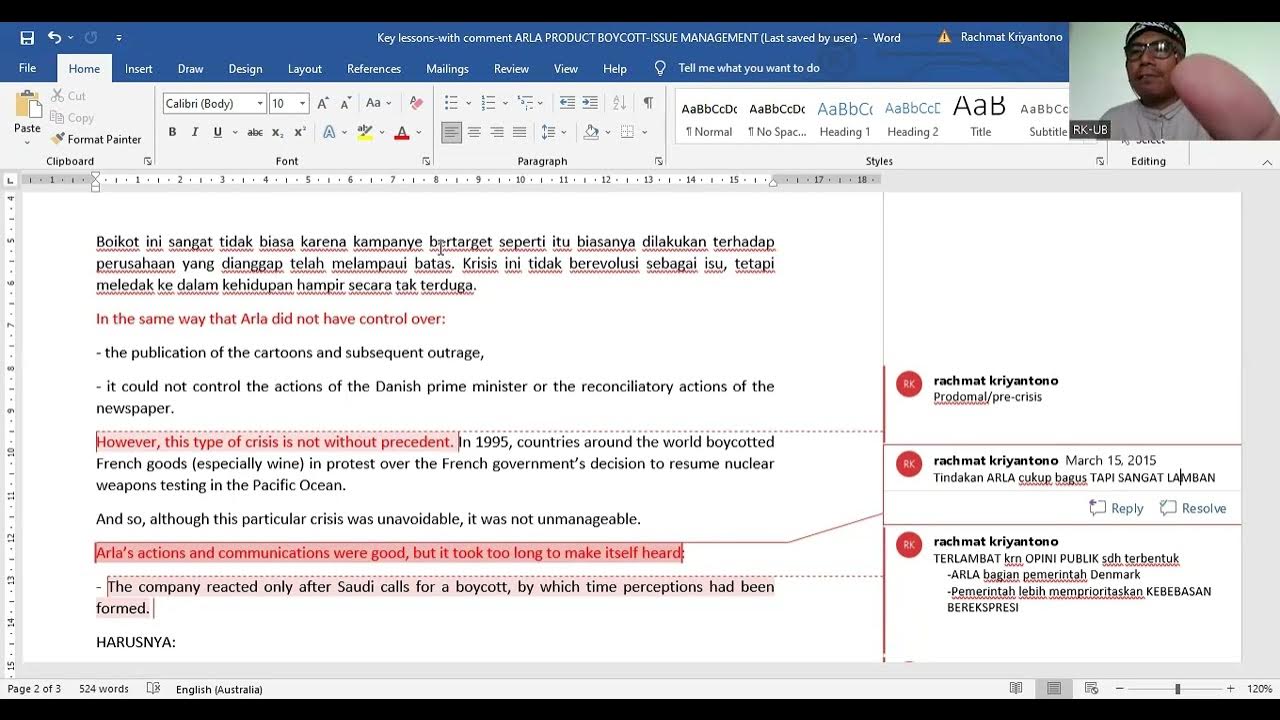Reply to the ARLA cukup bagus comment
Image resolution: width=1280 pixels, height=720 pixels.
(x=1116, y=508)
